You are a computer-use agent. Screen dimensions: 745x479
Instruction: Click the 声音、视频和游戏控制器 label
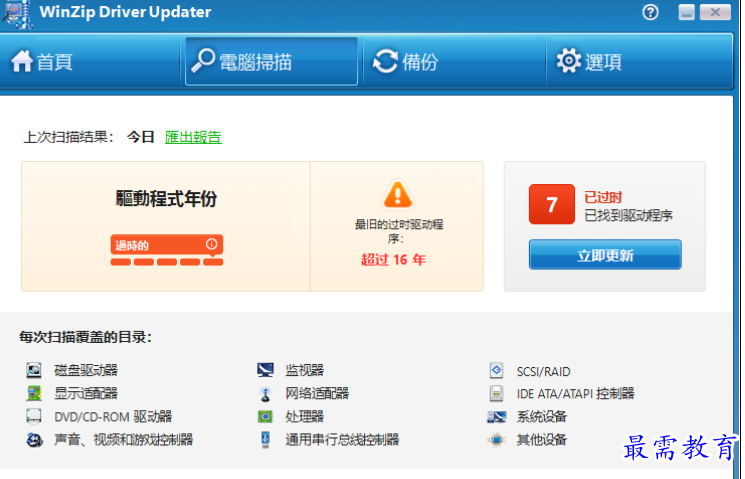point(124,440)
